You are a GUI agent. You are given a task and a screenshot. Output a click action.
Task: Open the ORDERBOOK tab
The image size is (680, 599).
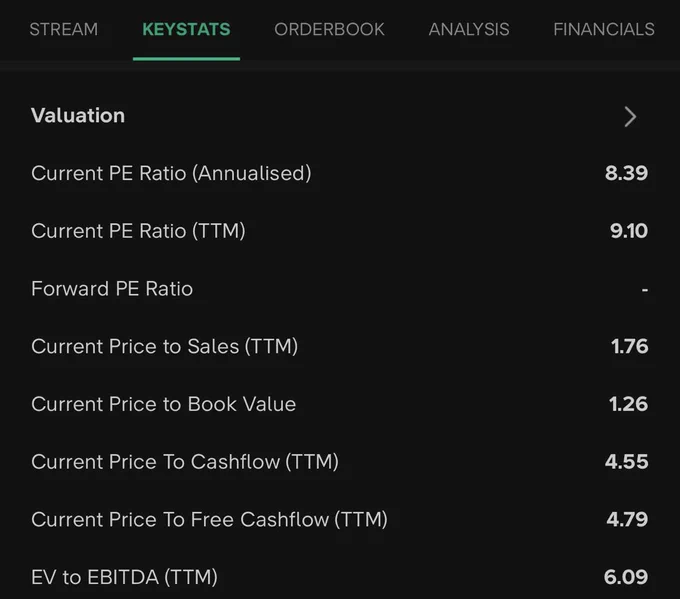[x=329, y=29]
